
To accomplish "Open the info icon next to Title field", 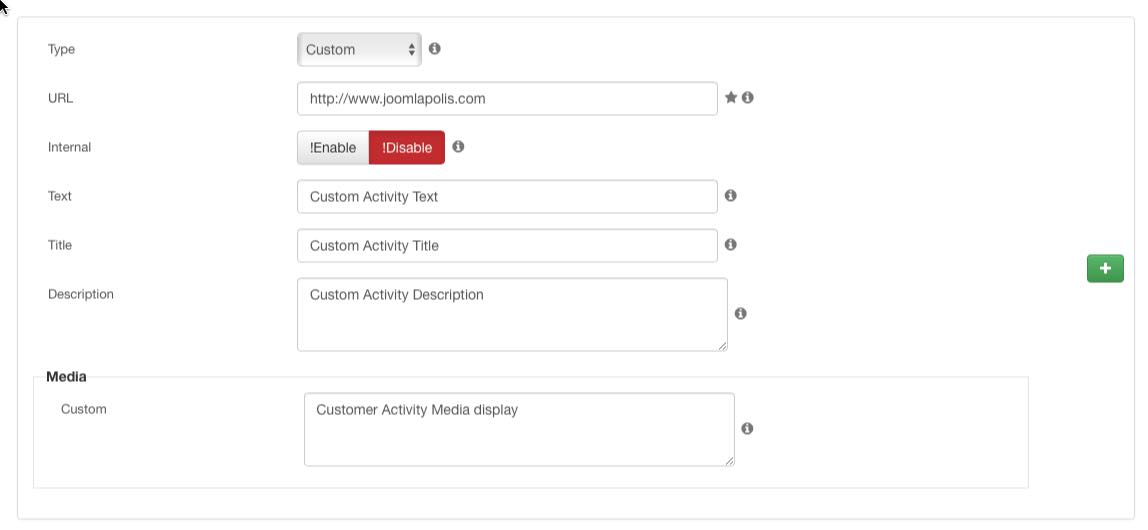I will 731,245.
